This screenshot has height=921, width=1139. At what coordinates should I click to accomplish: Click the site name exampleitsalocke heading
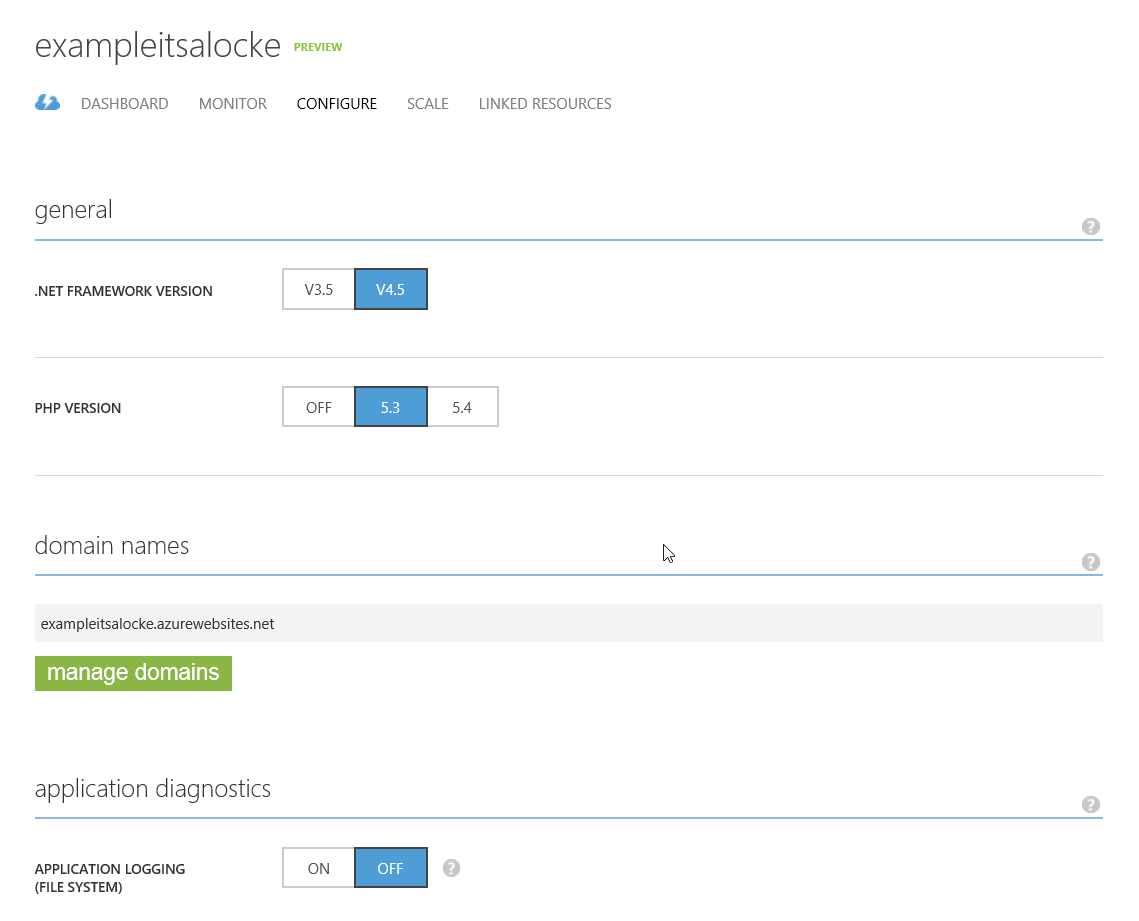(157, 45)
